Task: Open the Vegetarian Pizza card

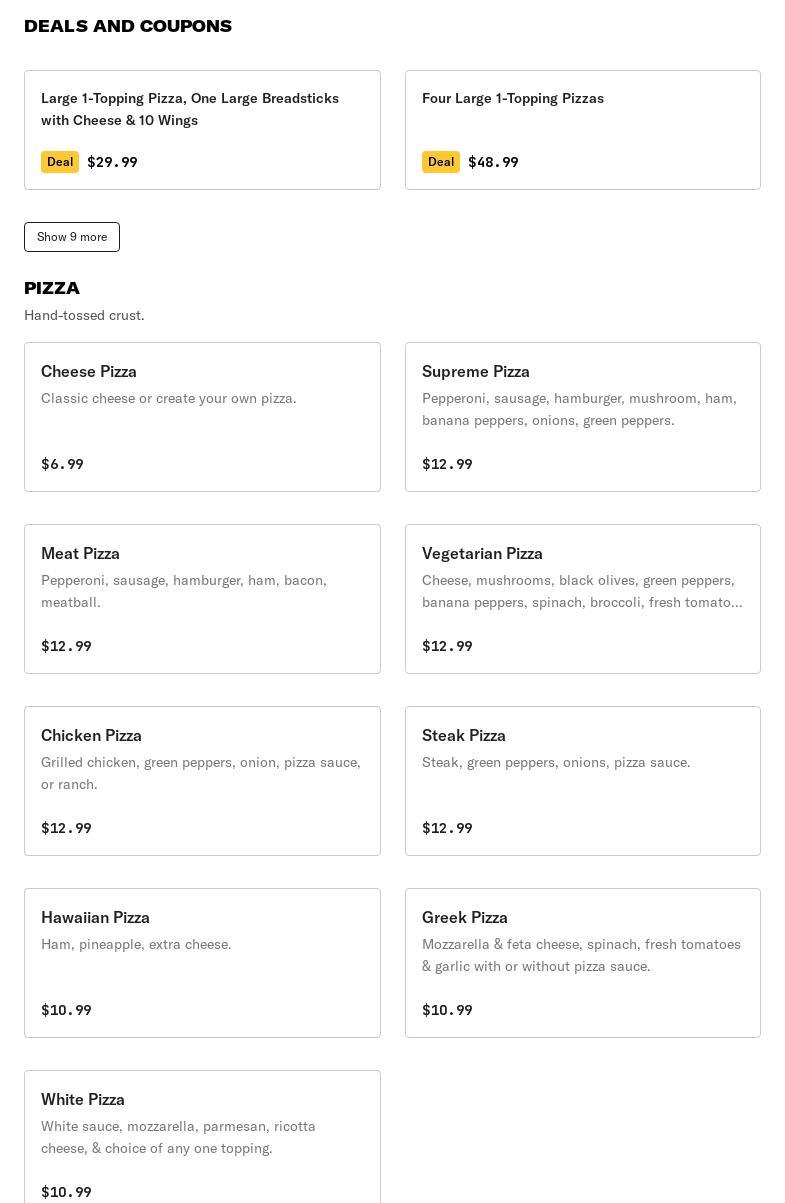Action: pyautogui.click(x=583, y=599)
